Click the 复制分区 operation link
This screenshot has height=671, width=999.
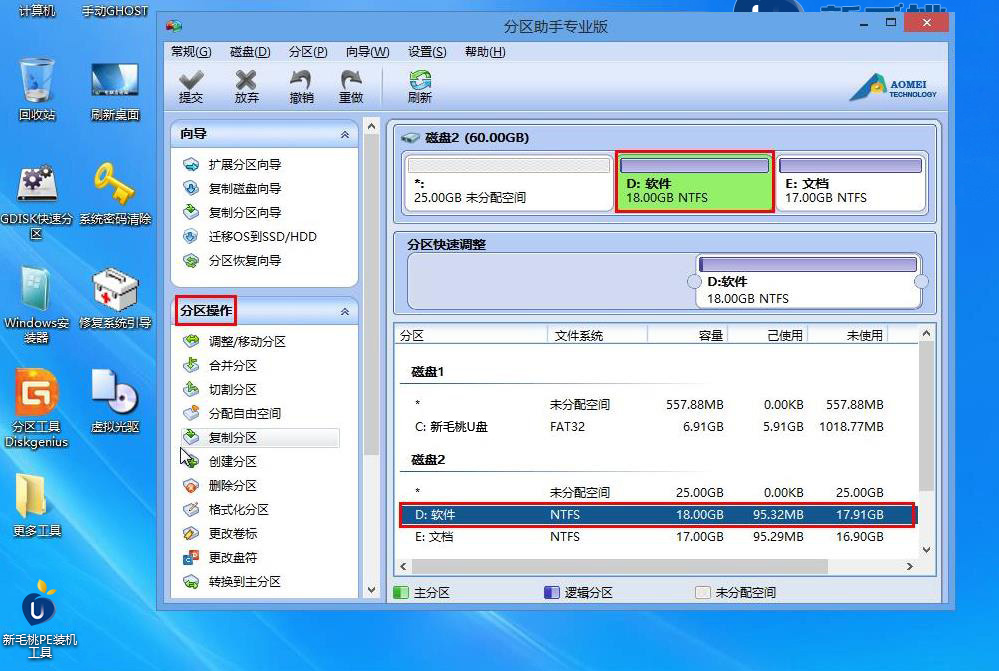click(233, 438)
